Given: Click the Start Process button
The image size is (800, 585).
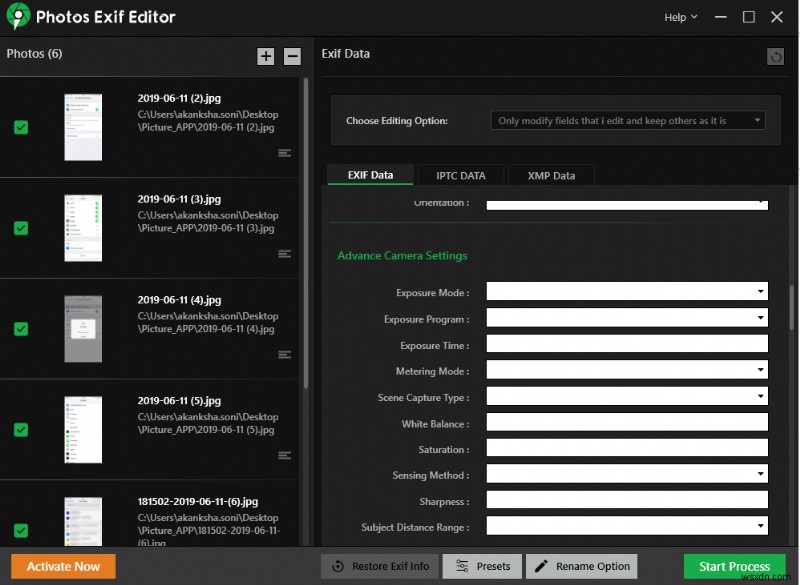Looking at the screenshot, I should [x=734, y=566].
